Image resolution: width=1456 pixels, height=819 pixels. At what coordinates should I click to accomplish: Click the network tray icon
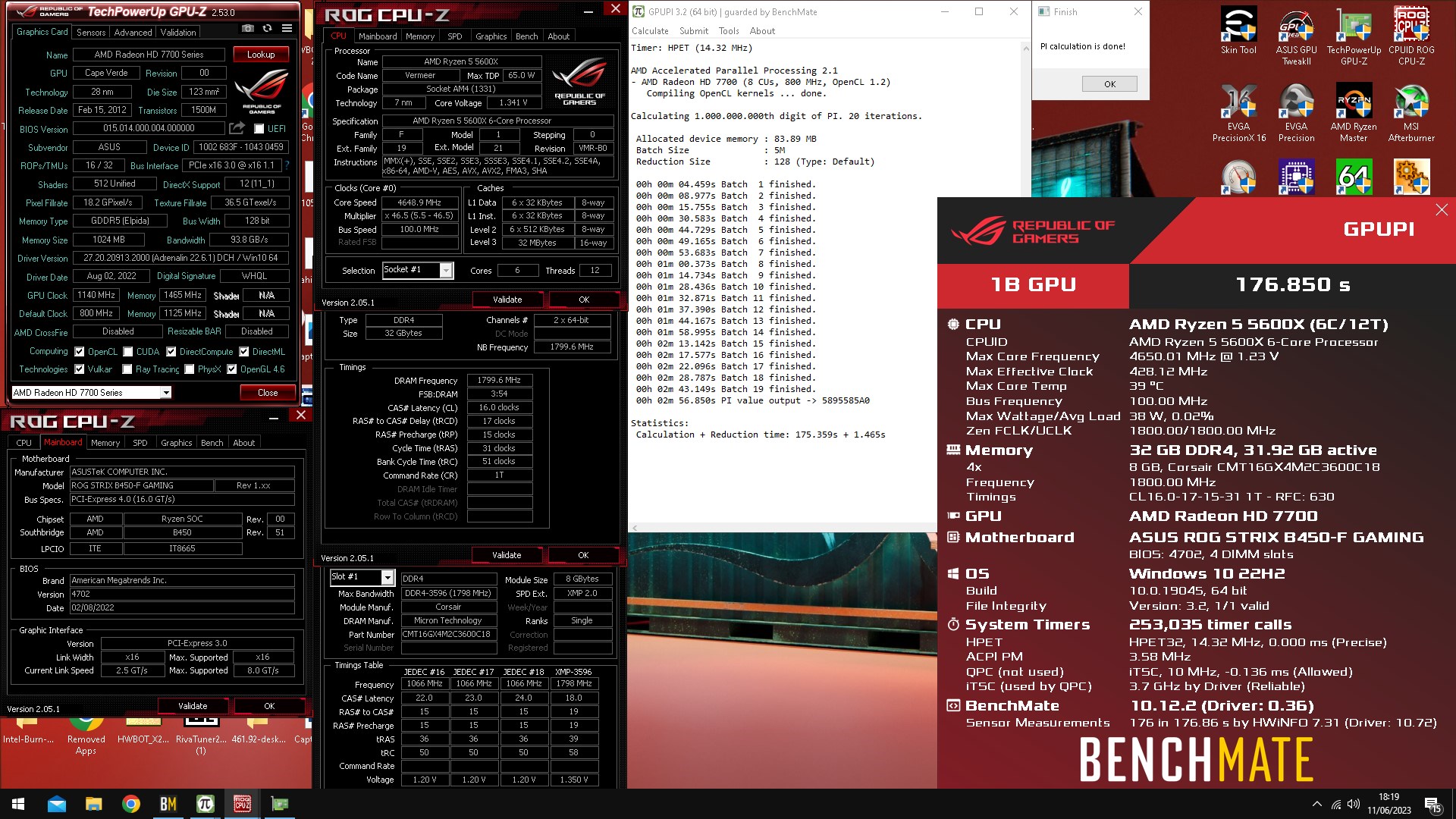(1335, 804)
